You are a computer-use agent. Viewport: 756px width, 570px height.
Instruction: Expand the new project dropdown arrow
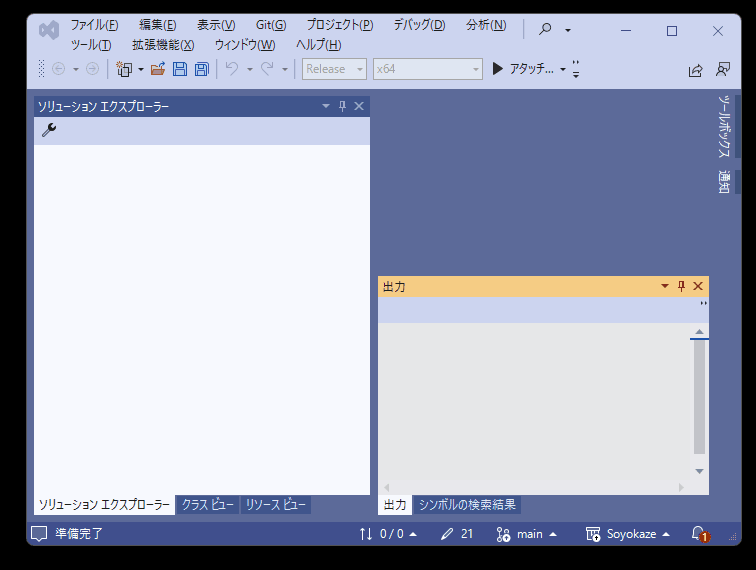[141, 69]
